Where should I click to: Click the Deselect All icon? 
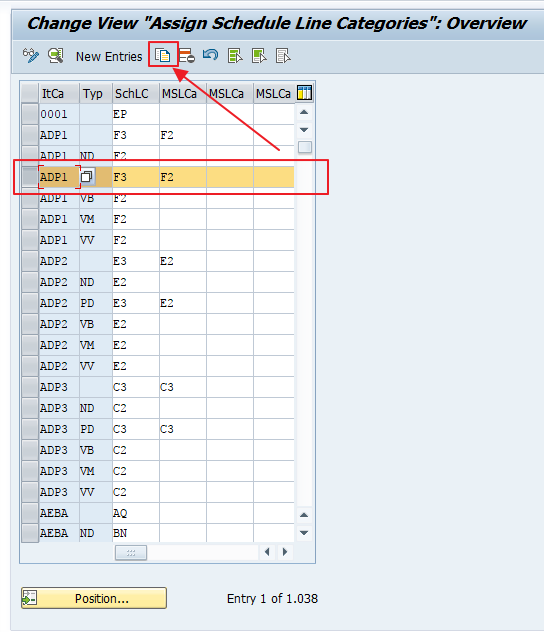pos(283,56)
